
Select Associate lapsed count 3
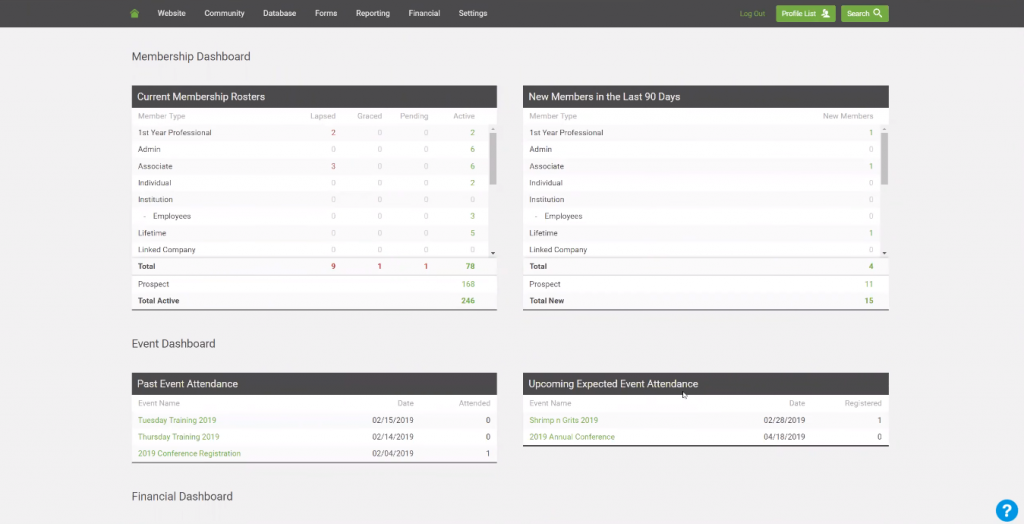coord(333,166)
